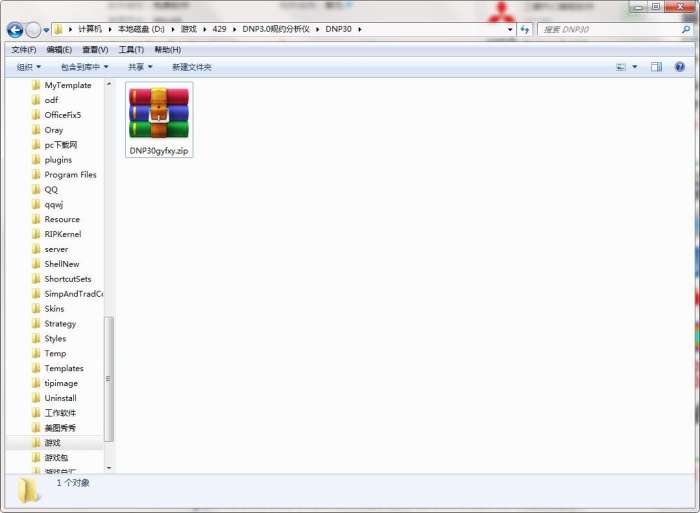700x513 pixels.
Task: Click the 429 breadcrumb segment
Action: [x=219, y=29]
